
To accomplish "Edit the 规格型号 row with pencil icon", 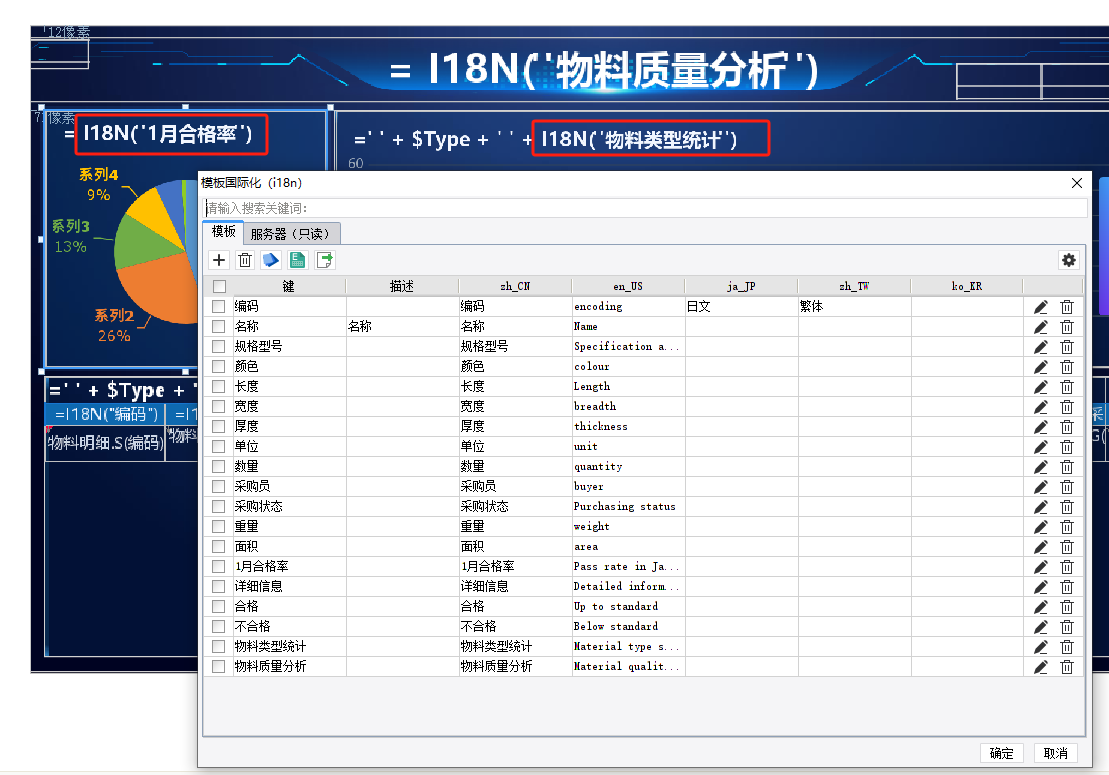I will tap(1040, 346).
